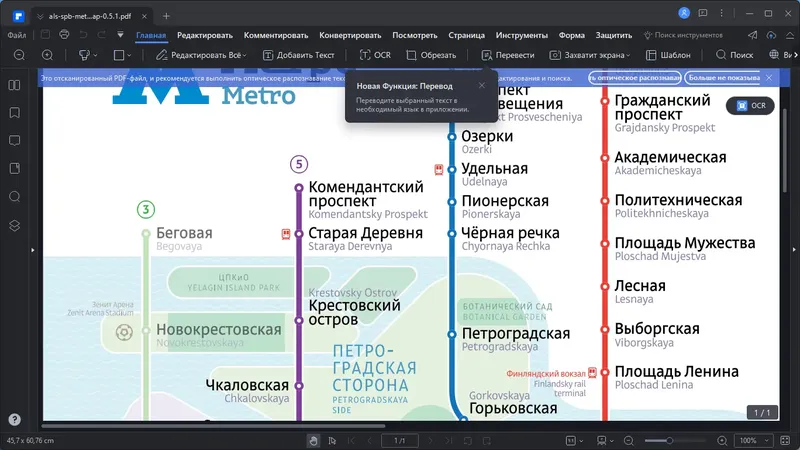
Task: Activate the hand pan tool
Action: click(x=313, y=440)
